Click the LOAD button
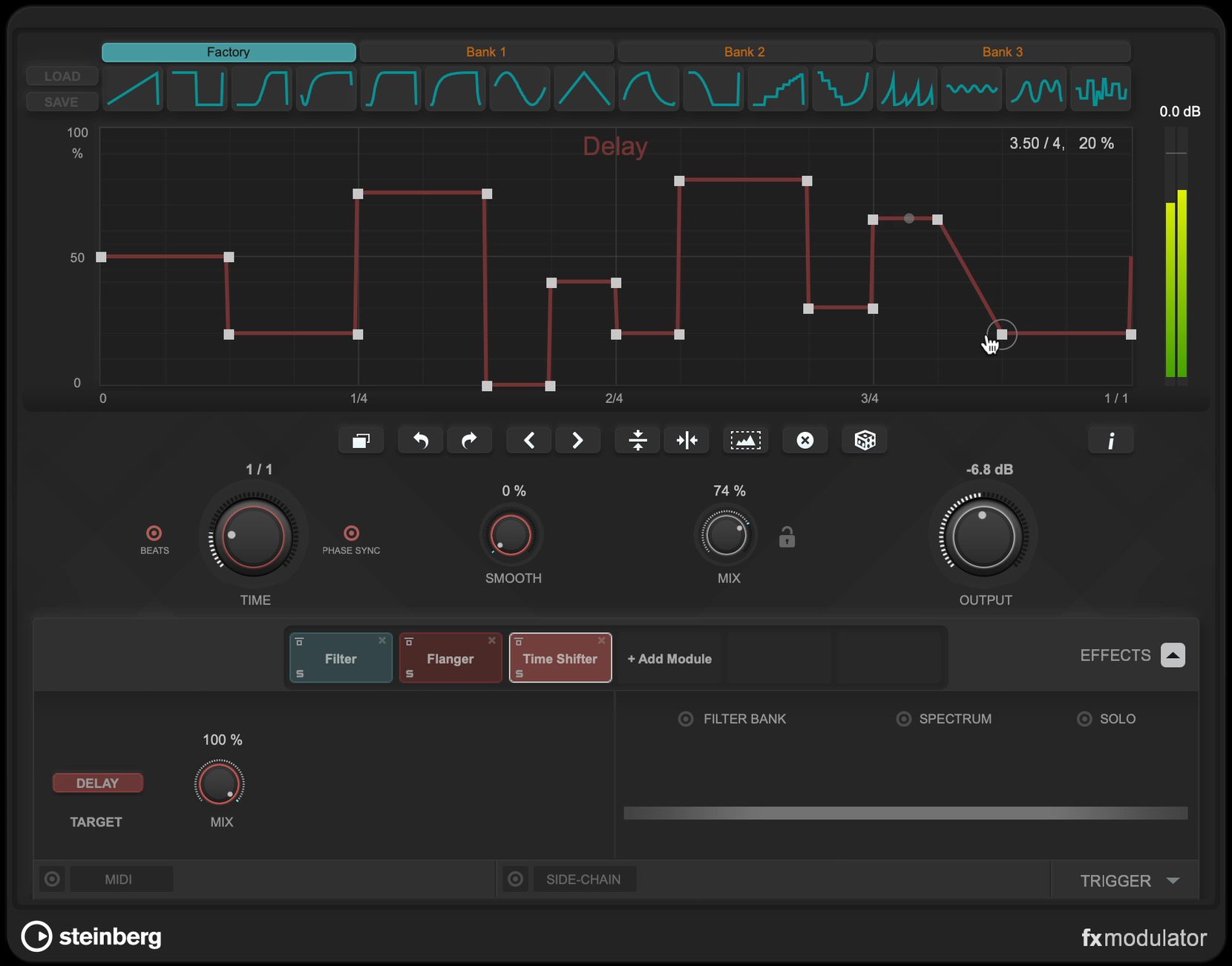The width and height of the screenshot is (1232, 966). [x=62, y=76]
